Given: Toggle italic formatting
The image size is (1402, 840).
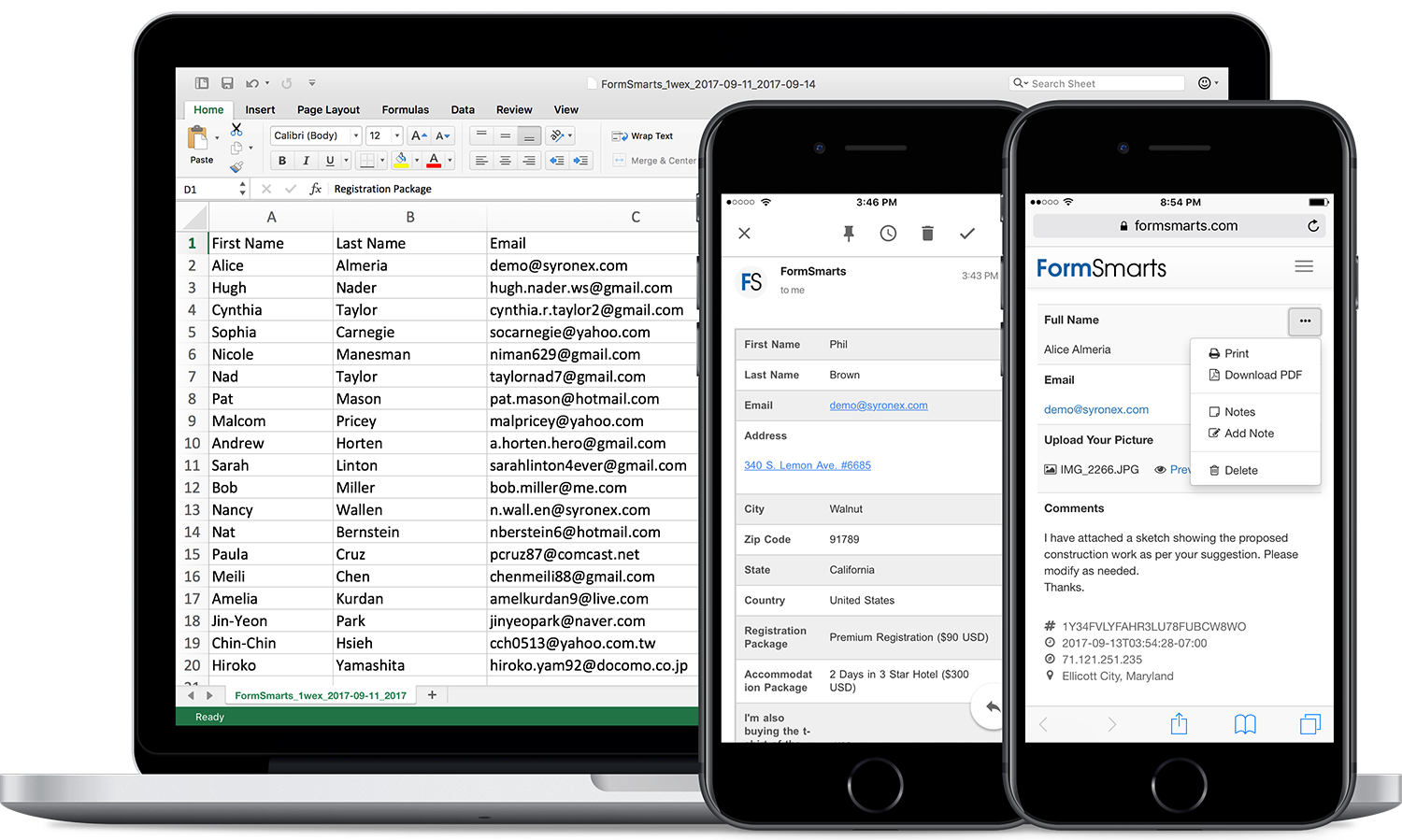Looking at the screenshot, I should [306, 161].
